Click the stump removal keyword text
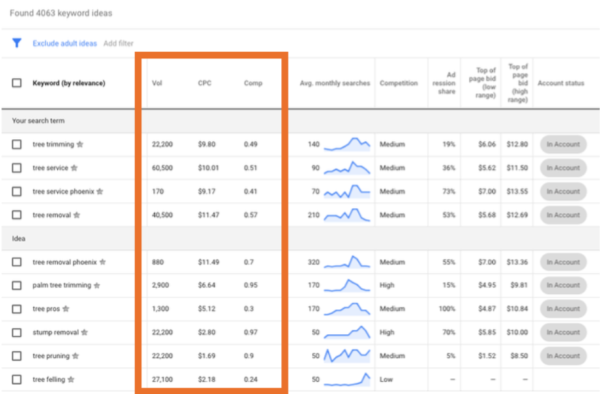Image resolution: width=600 pixels, height=394 pixels. 55,332
